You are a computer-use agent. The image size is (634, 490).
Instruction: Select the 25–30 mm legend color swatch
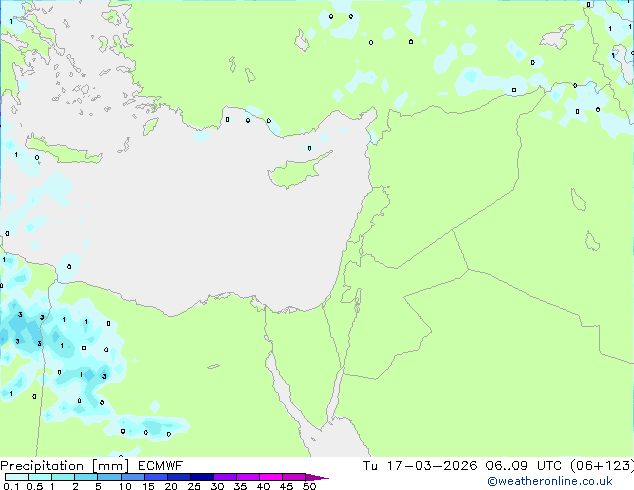pyautogui.click(x=201, y=477)
